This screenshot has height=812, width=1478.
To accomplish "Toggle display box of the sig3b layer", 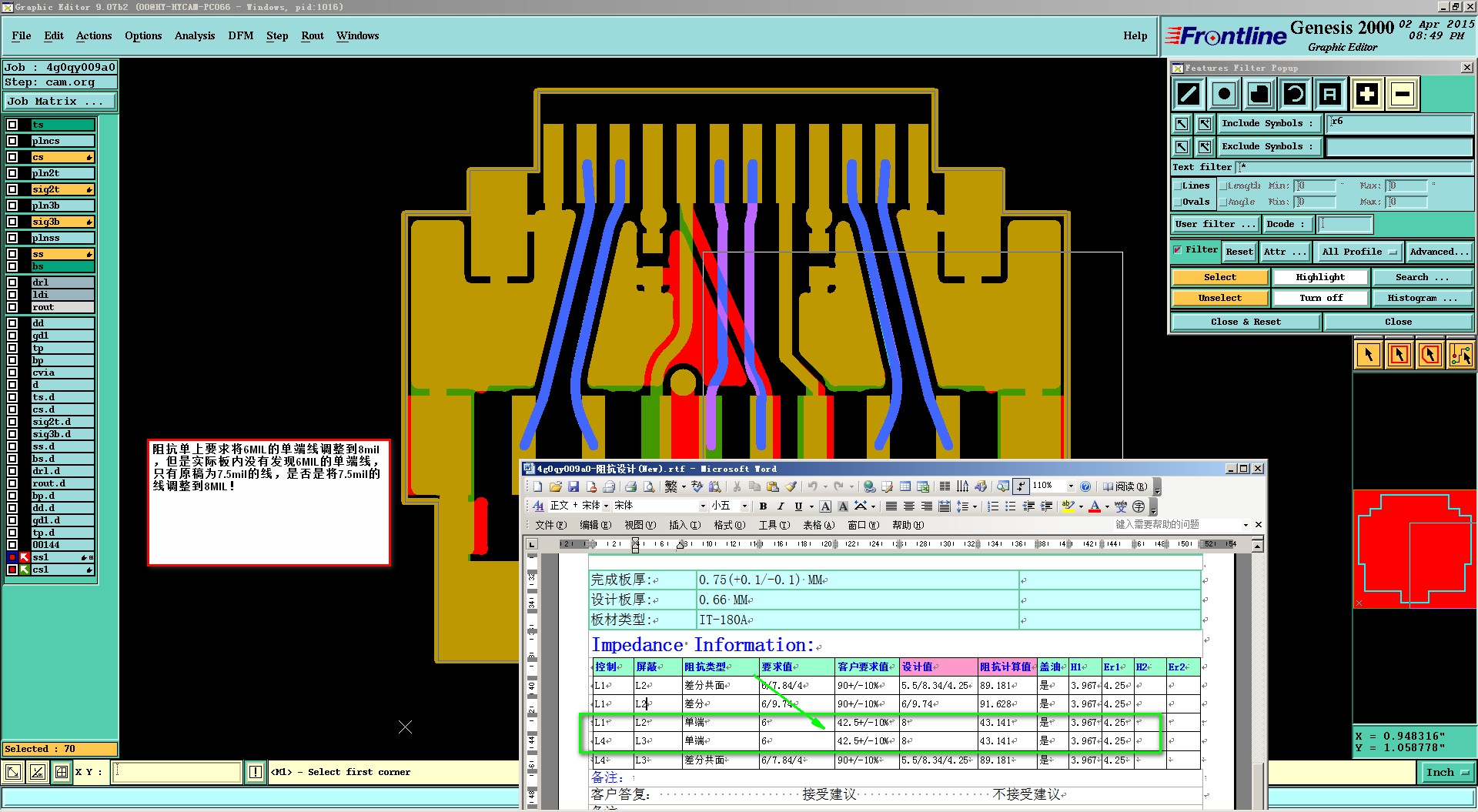I will (12, 222).
